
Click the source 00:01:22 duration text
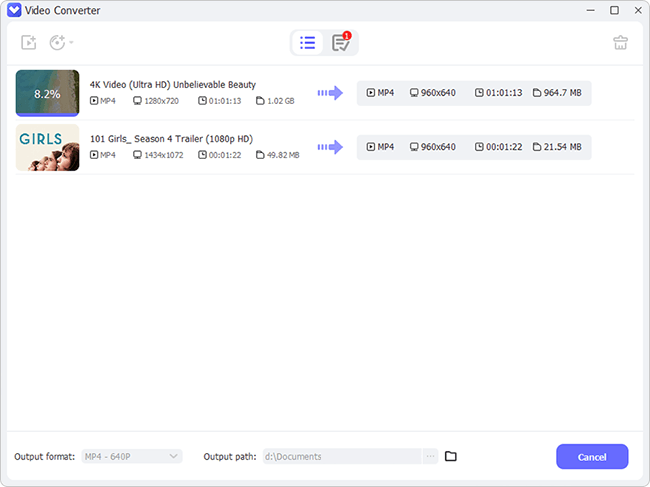point(225,155)
